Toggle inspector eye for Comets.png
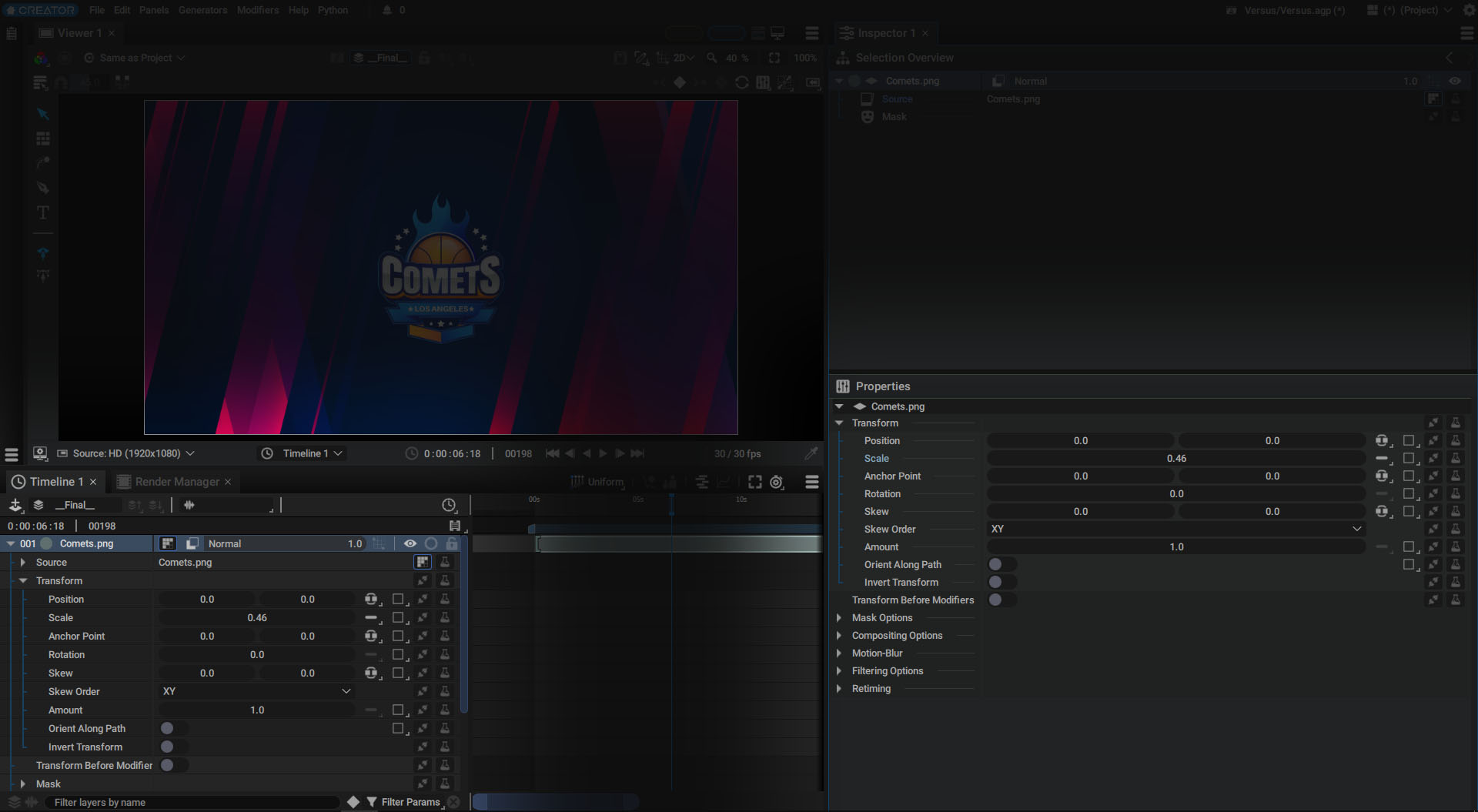Screen dimensions: 1478x812 coord(1455,81)
